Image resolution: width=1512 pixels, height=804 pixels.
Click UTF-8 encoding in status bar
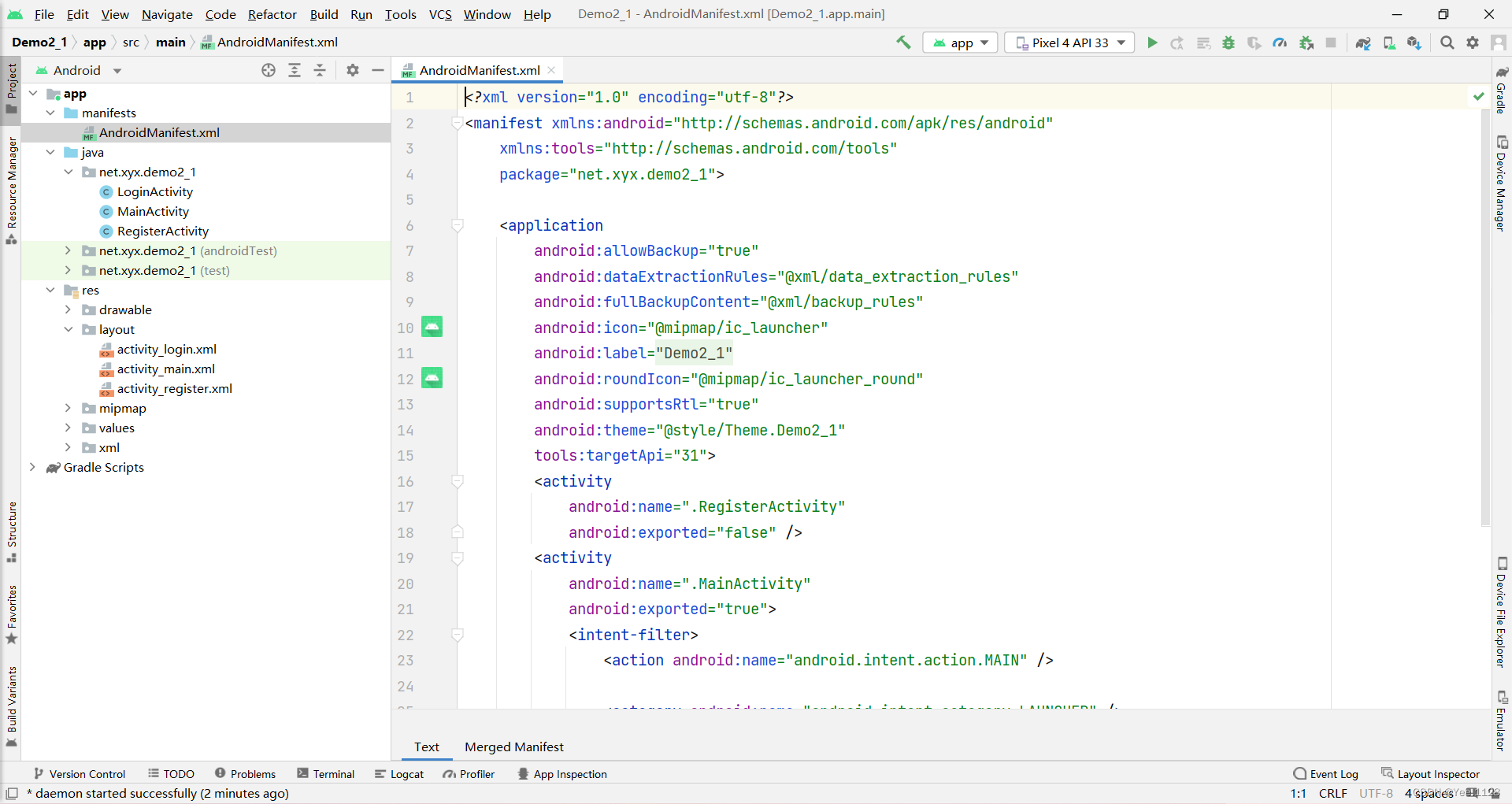[1376, 793]
